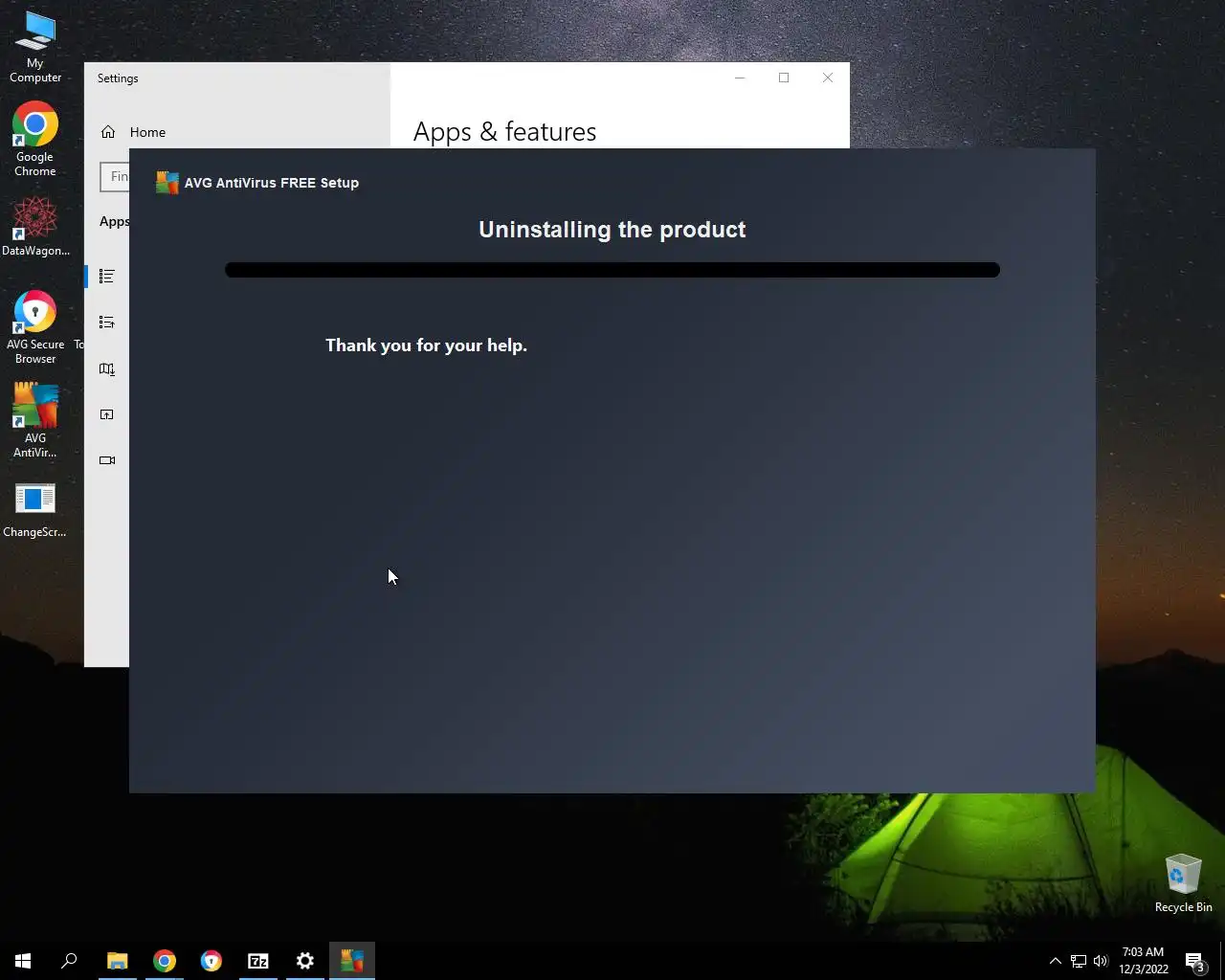Open Recycle Bin on desktop
Viewport: 1225px width, 980px height.
tap(1183, 883)
